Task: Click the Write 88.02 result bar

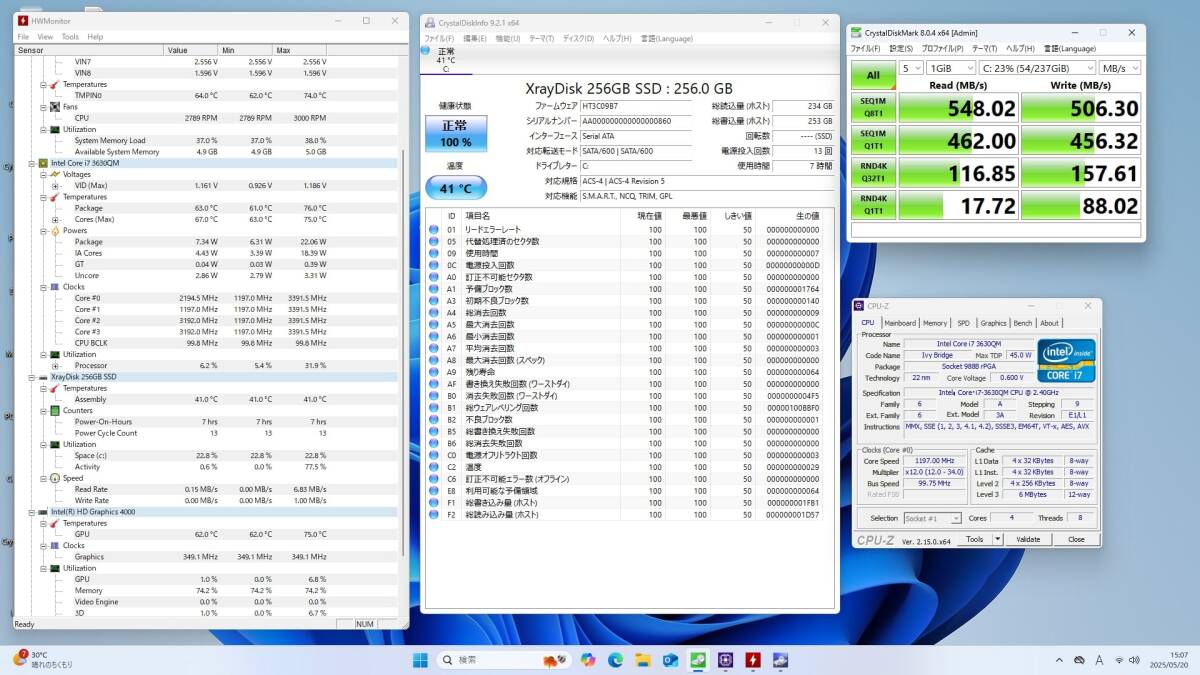Action: [x=1083, y=205]
